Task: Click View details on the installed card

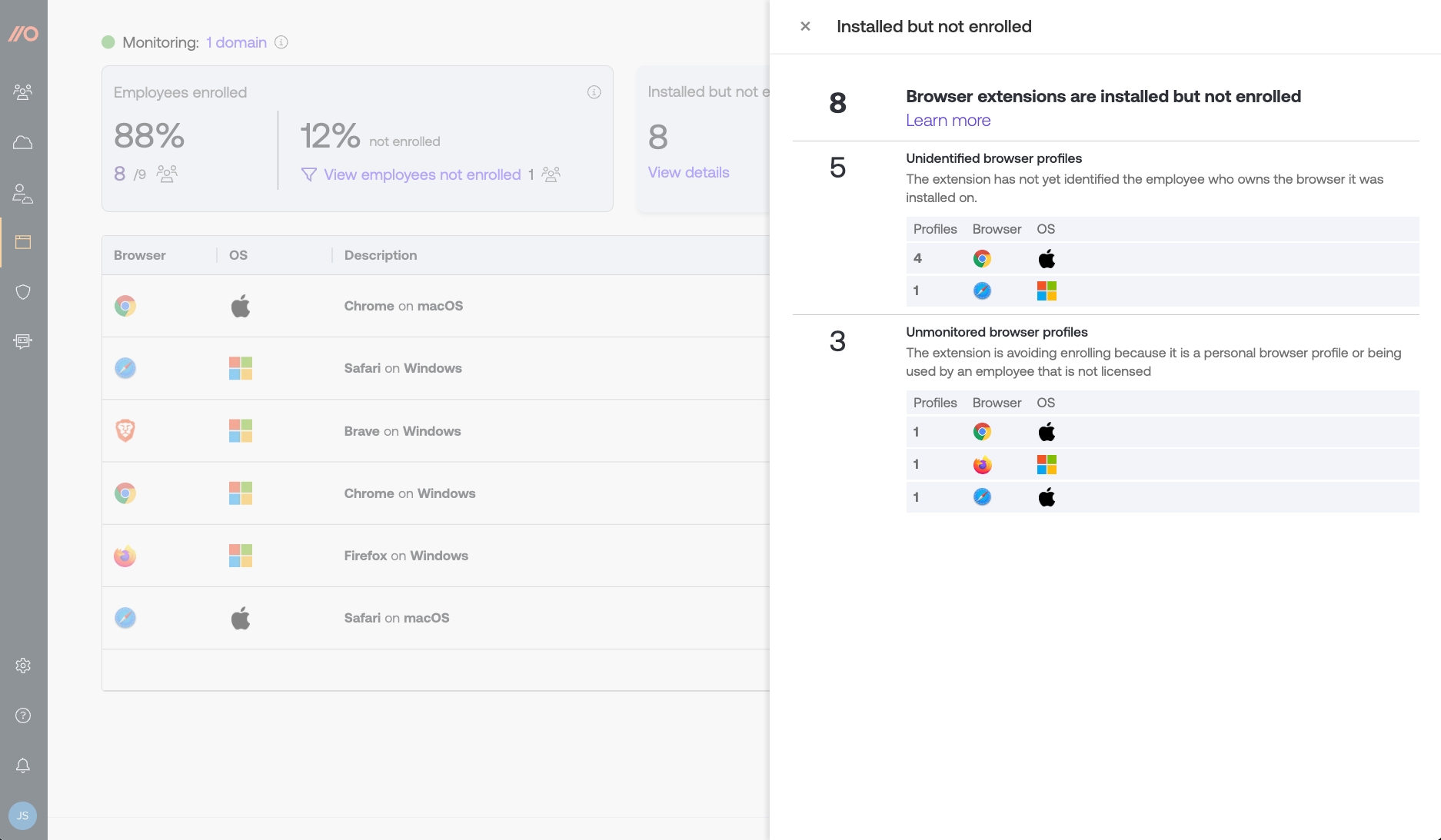Action: tap(687, 172)
